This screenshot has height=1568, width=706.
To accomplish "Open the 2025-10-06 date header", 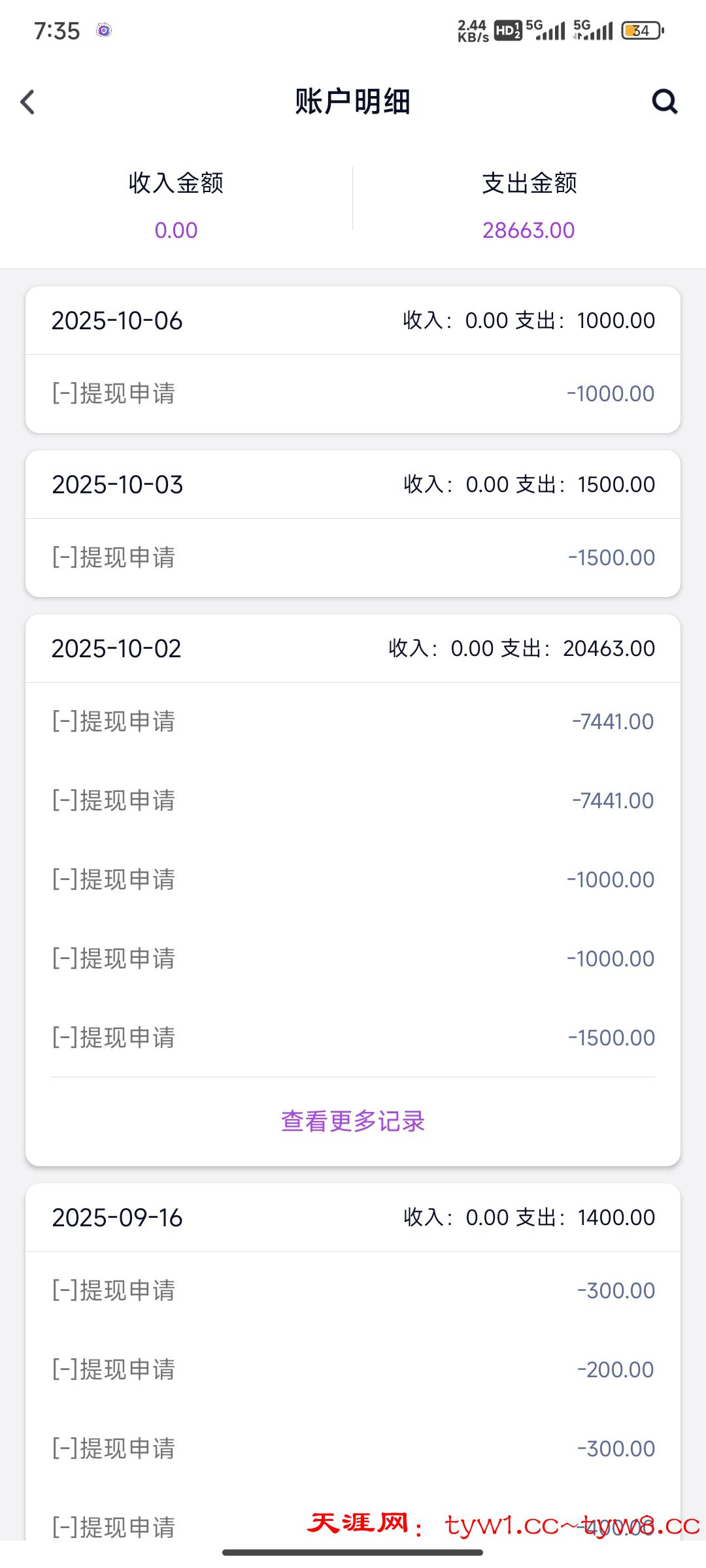I will click(x=353, y=321).
